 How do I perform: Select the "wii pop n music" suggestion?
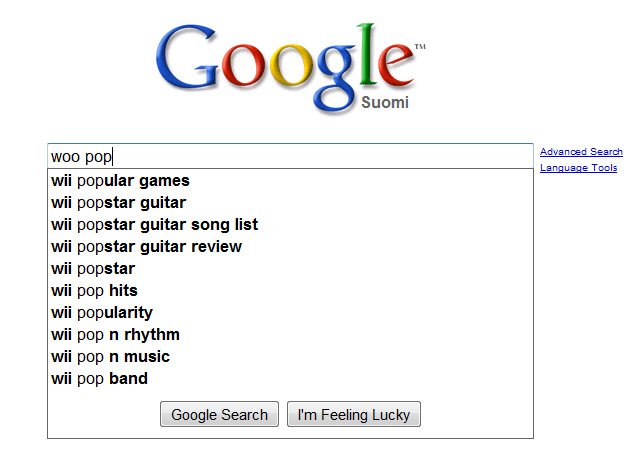110,357
